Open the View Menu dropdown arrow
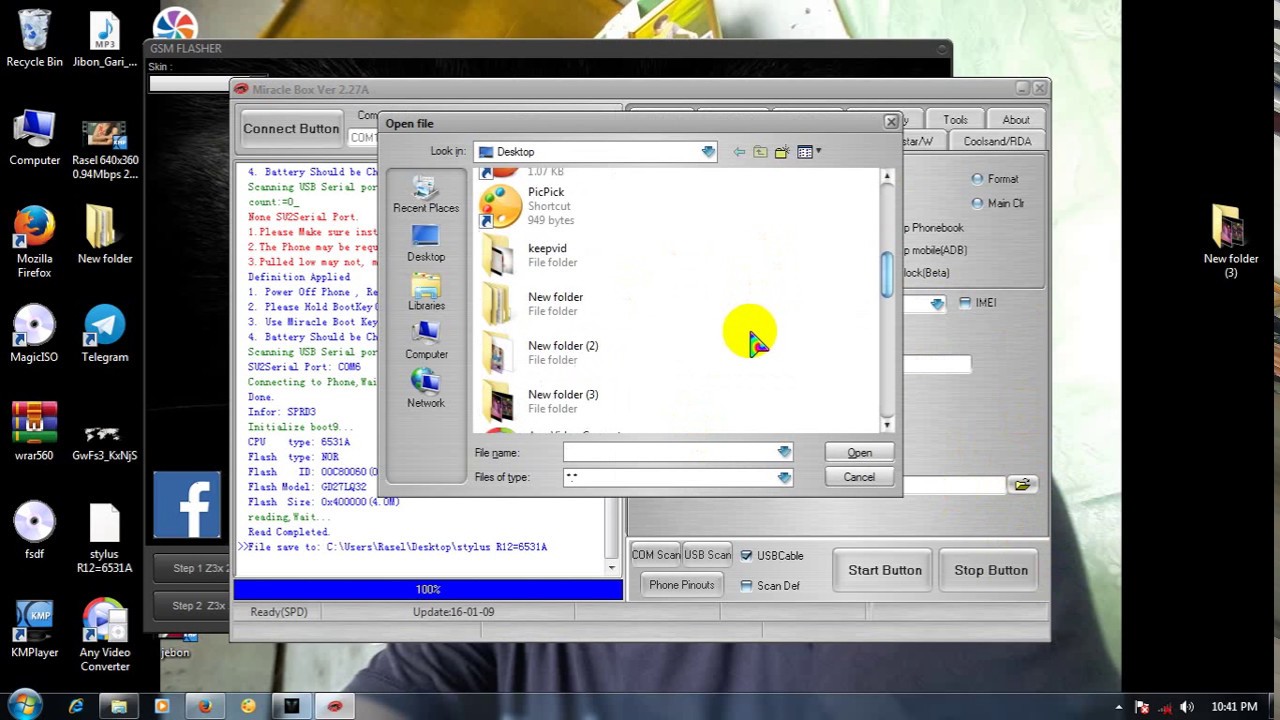Viewport: 1280px width, 720px height. click(x=818, y=152)
